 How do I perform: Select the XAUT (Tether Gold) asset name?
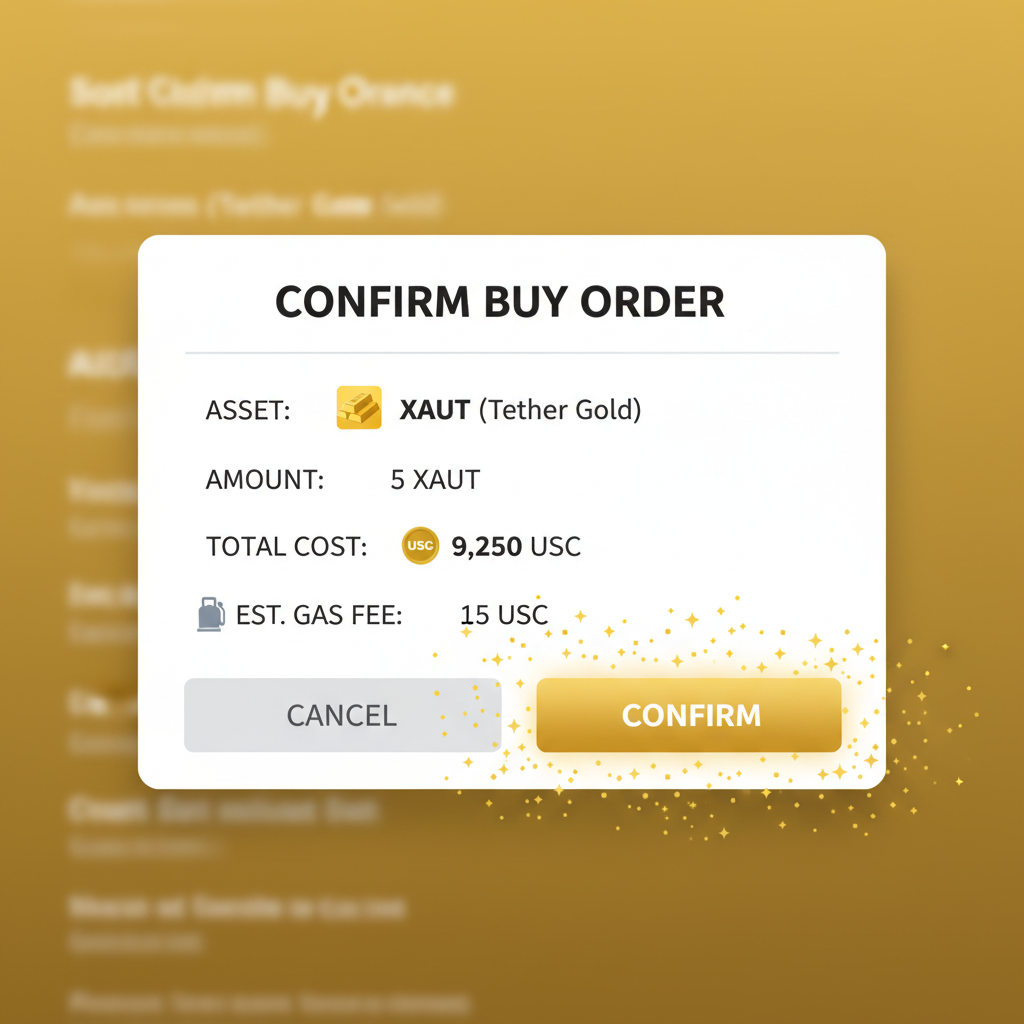520,409
